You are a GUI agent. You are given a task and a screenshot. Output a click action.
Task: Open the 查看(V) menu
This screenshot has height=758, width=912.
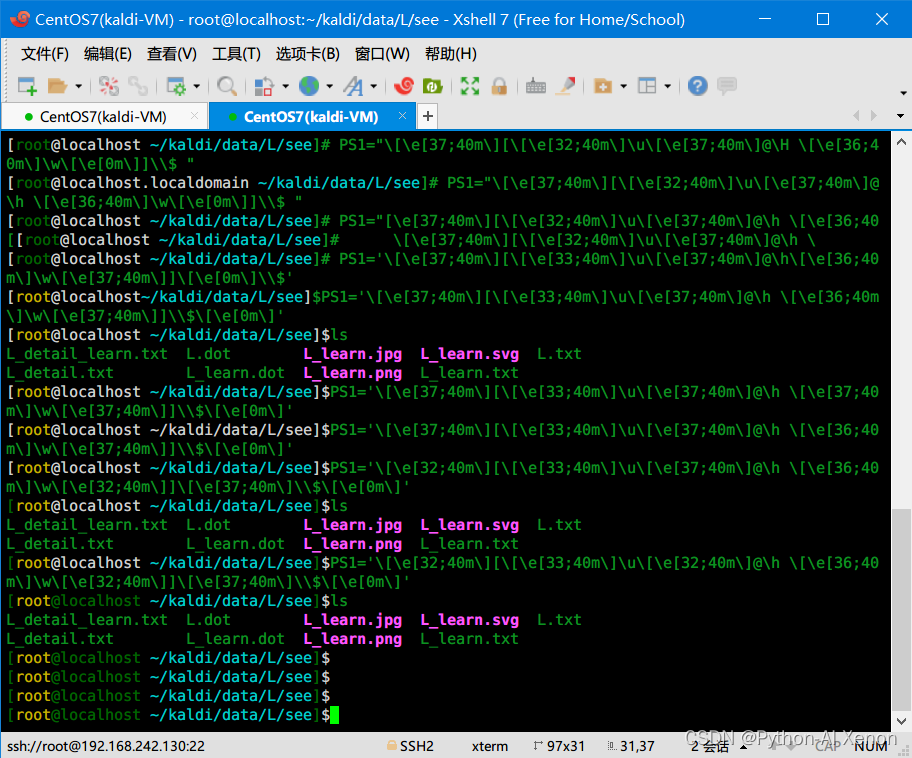172,54
